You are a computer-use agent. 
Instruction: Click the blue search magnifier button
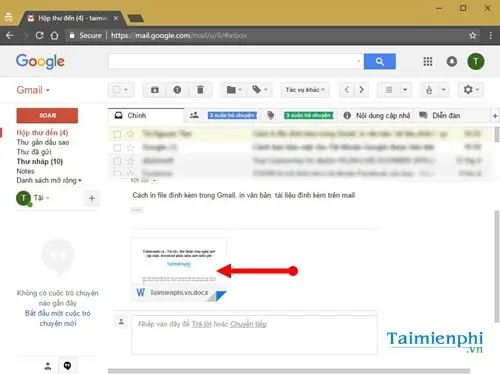(380, 61)
